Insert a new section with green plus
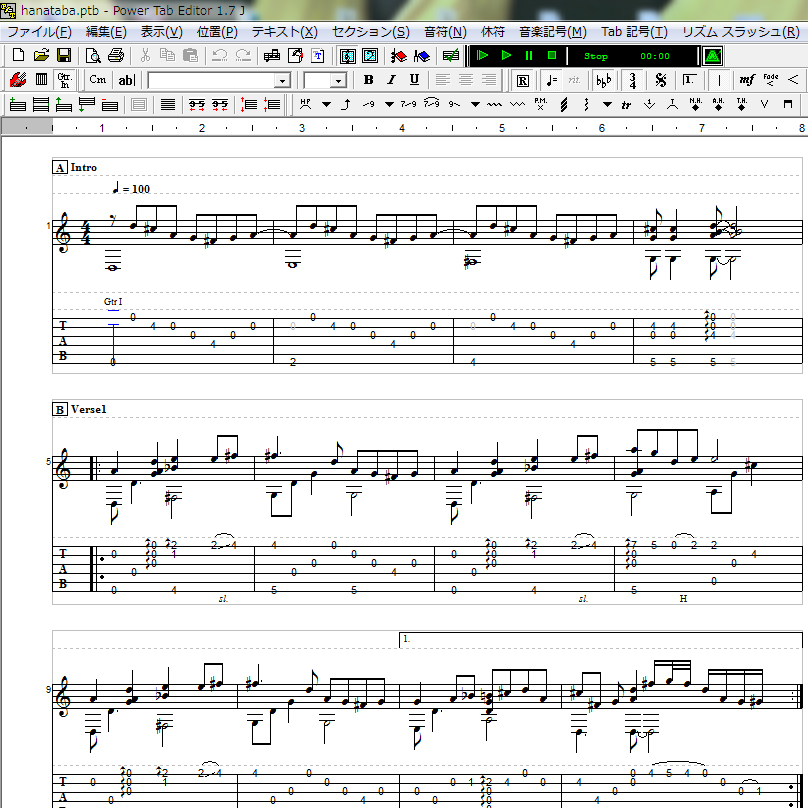Image resolution: width=808 pixels, height=808 pixels. [x=18, y=105]
